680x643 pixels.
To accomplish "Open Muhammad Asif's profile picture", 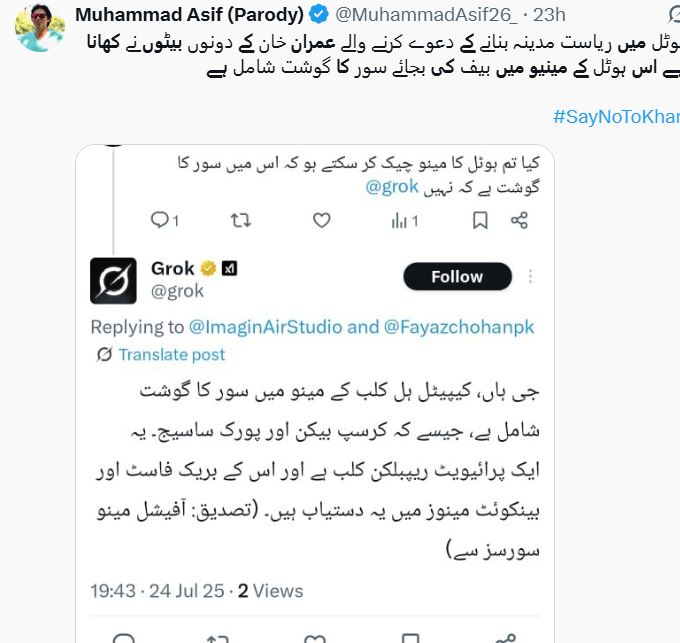I will [x=39, y=27].
